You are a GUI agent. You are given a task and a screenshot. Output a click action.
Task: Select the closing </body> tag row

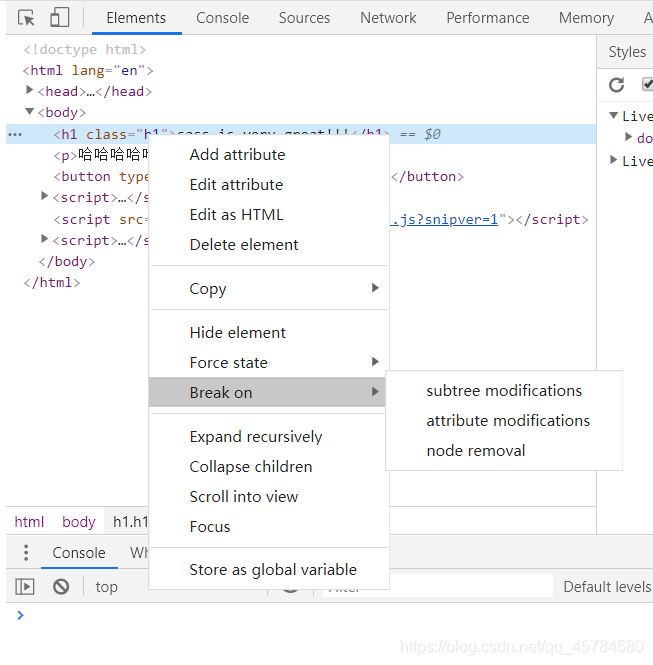(67, 262)
